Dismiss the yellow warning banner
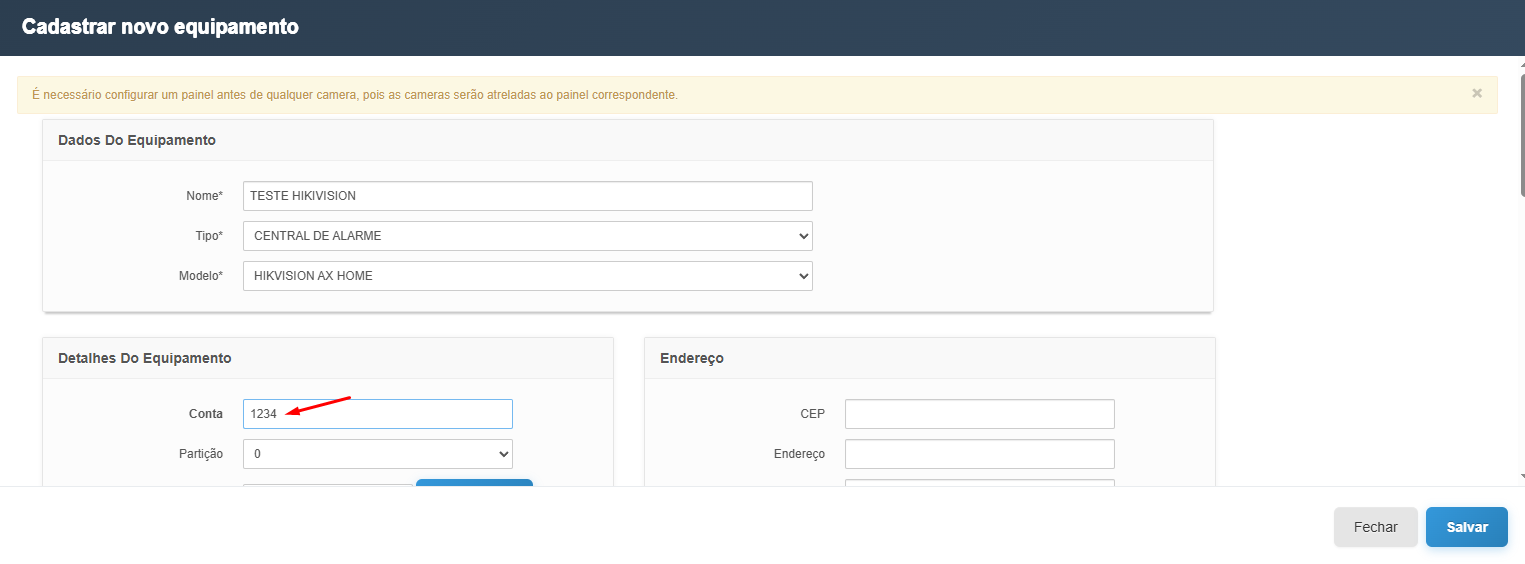 click(x=1476, y=93)
